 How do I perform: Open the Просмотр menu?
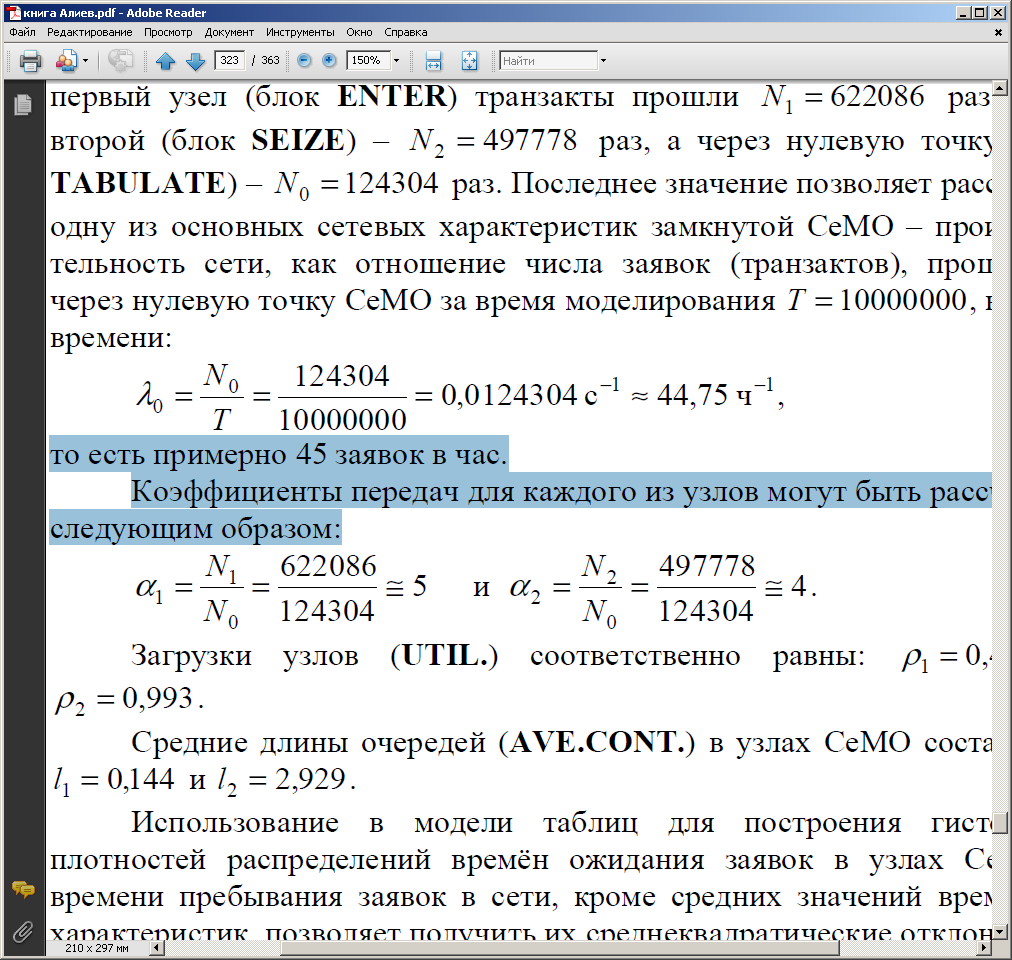168,32
